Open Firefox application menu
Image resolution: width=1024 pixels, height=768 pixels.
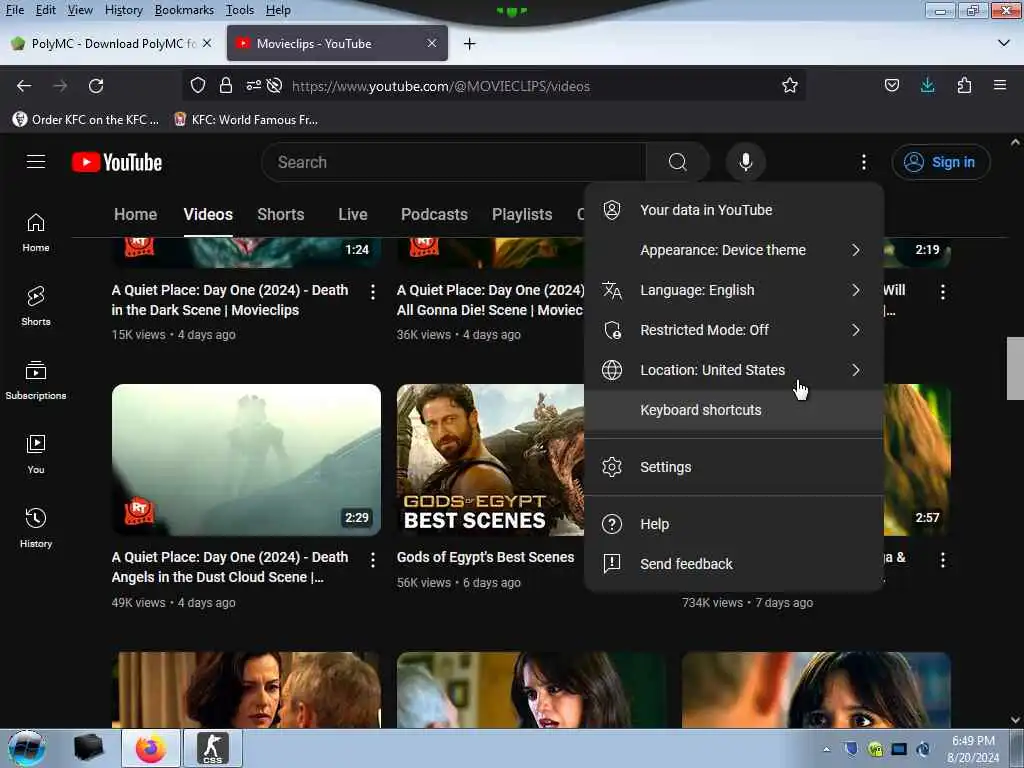point(1000,86)
